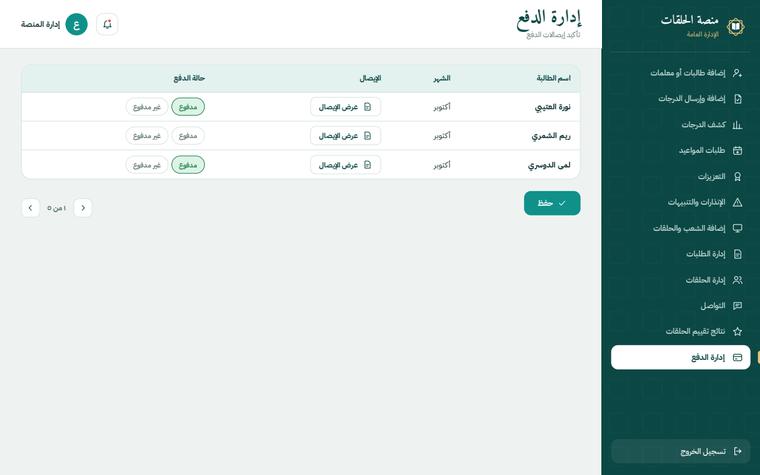Click the user avatar circle with letter ع

[x=77, y=24]
